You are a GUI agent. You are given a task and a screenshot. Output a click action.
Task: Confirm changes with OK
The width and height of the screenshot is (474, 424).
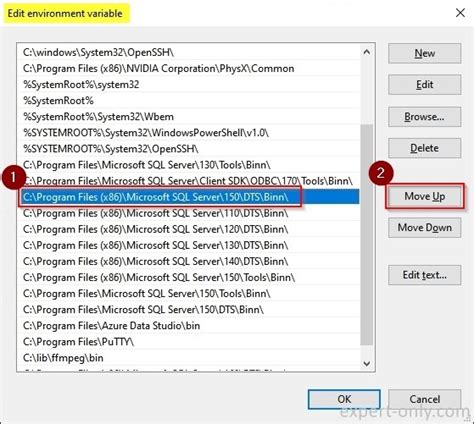coord(344,399)
